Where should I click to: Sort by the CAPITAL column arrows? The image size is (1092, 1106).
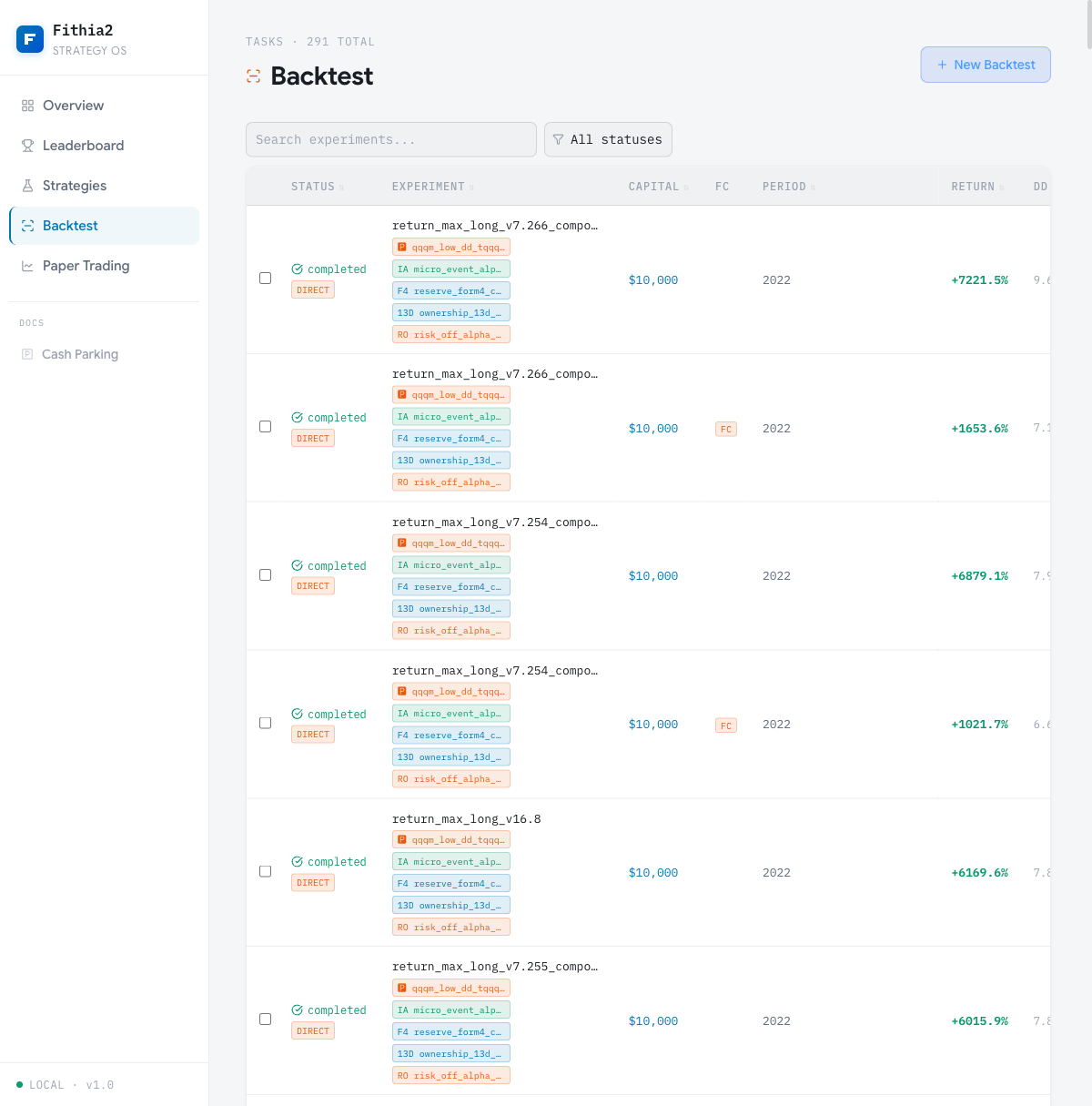click(x=686, y=188)
